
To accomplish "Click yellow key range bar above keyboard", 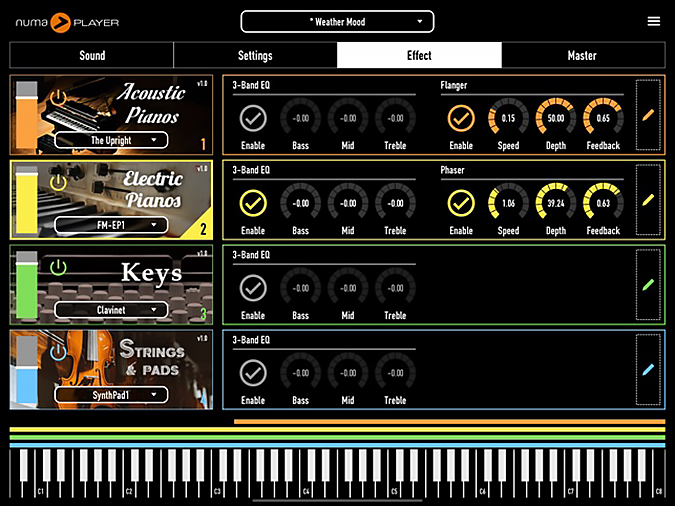I will (338, 430).
